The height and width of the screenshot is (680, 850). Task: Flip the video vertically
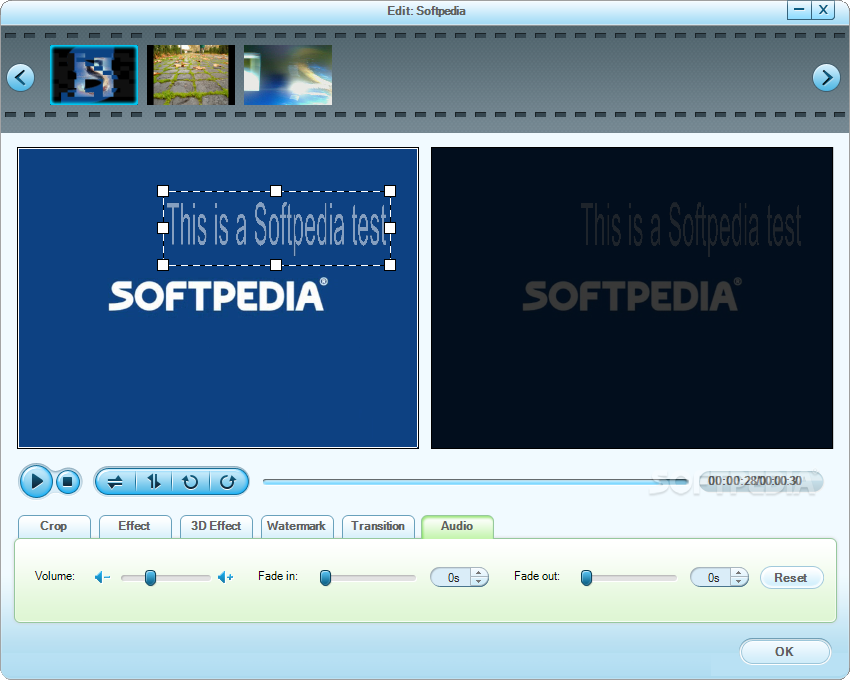click(x=154, y=482)
